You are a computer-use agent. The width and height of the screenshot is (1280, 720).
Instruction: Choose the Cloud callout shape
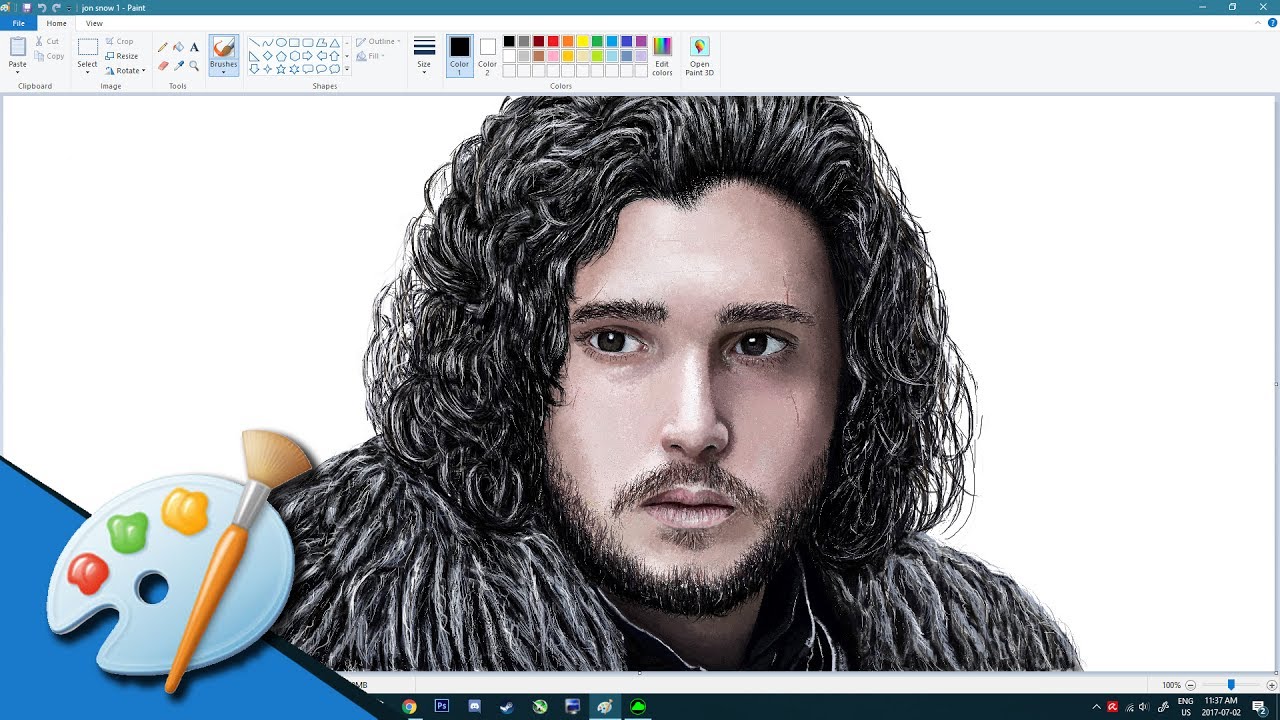[x=335, y=69]
